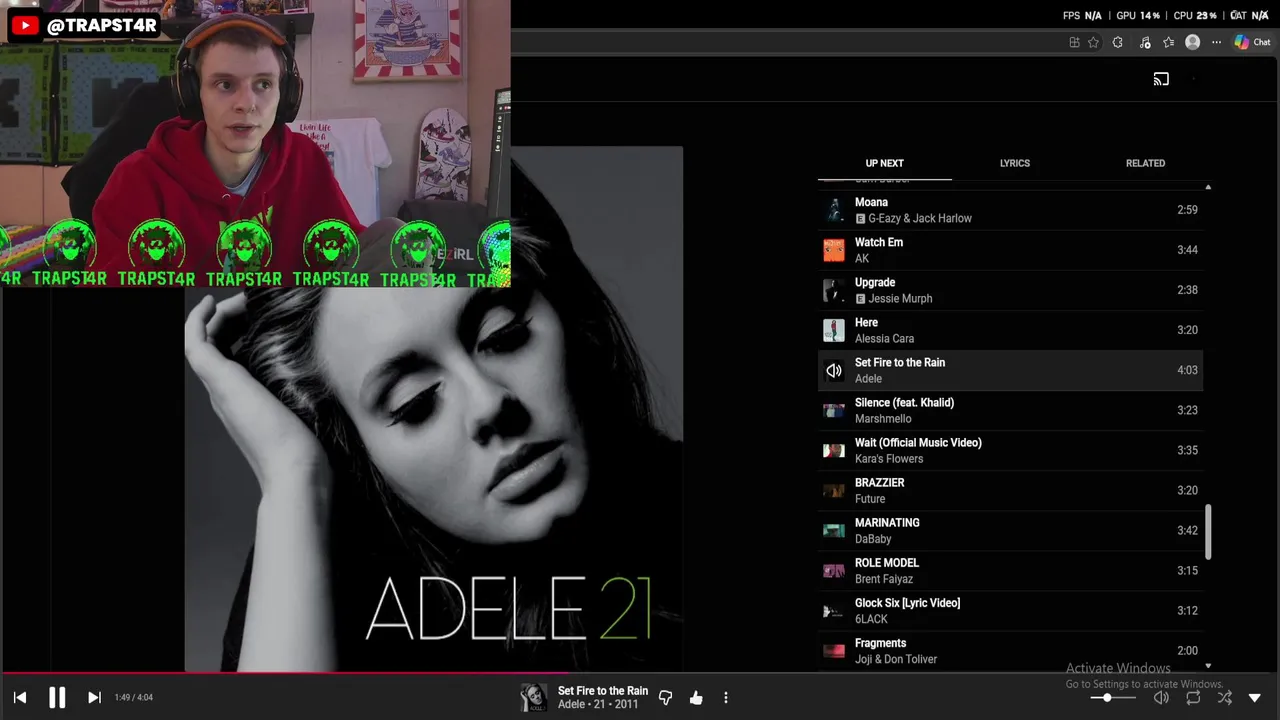Adjust the volume slider

(x=1113, y=698)
